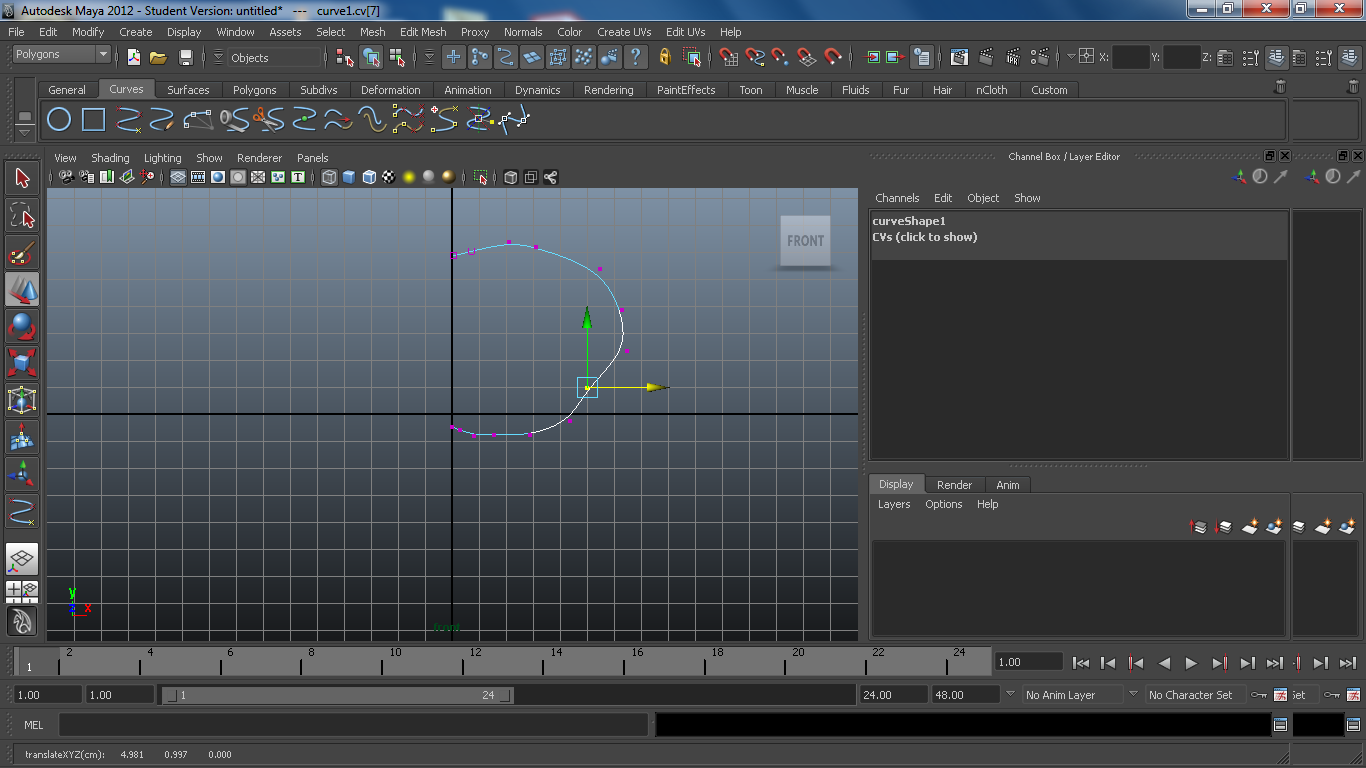Click the trash can beside shelf tabs
The image size is (1366, 768).
click(x=1280, y=88)
